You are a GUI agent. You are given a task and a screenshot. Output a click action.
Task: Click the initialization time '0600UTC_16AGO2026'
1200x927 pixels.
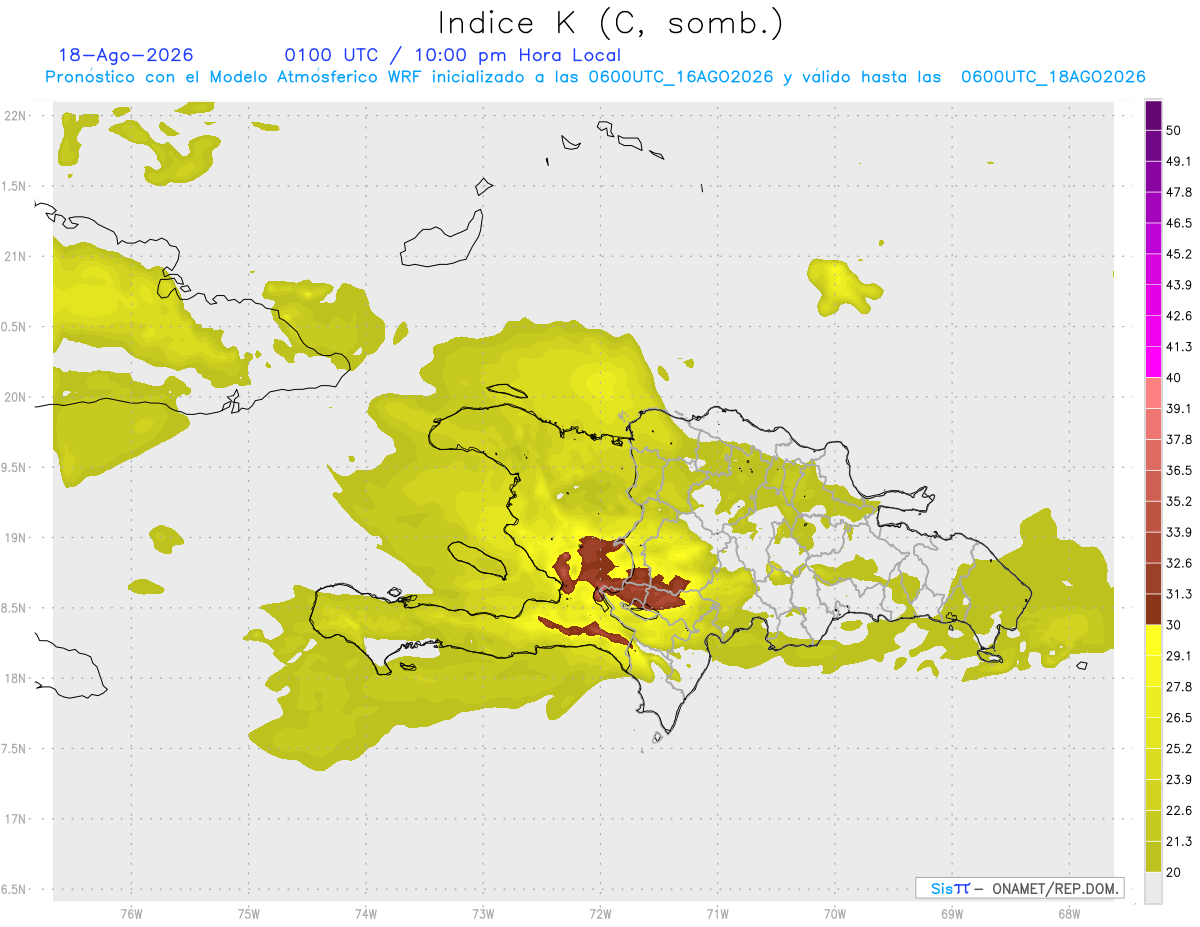coord(681,77)
